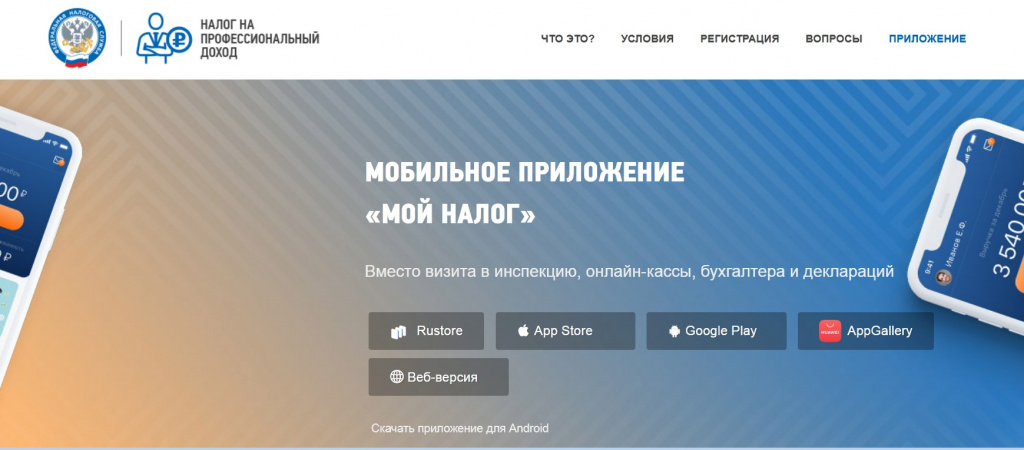This screenshot has width=1024, height=450.
Task: Click the Rustore icon in the store button
Action: [x=399, y=332]
